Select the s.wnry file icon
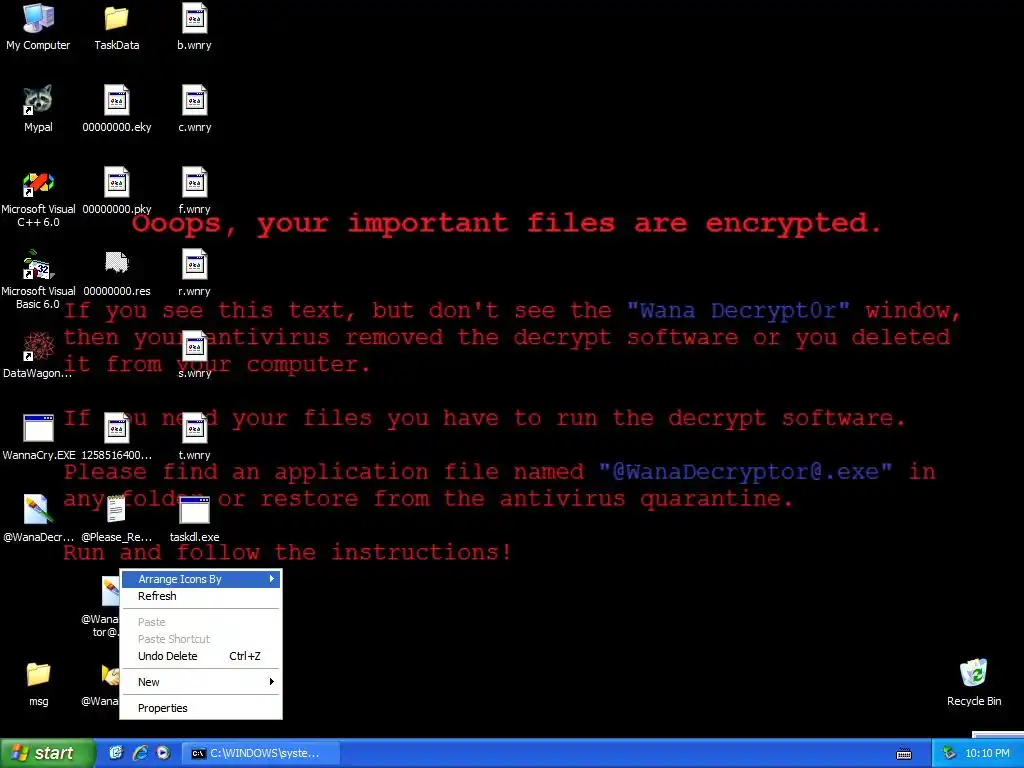The image size is (1024, 768). click(194, 355)
